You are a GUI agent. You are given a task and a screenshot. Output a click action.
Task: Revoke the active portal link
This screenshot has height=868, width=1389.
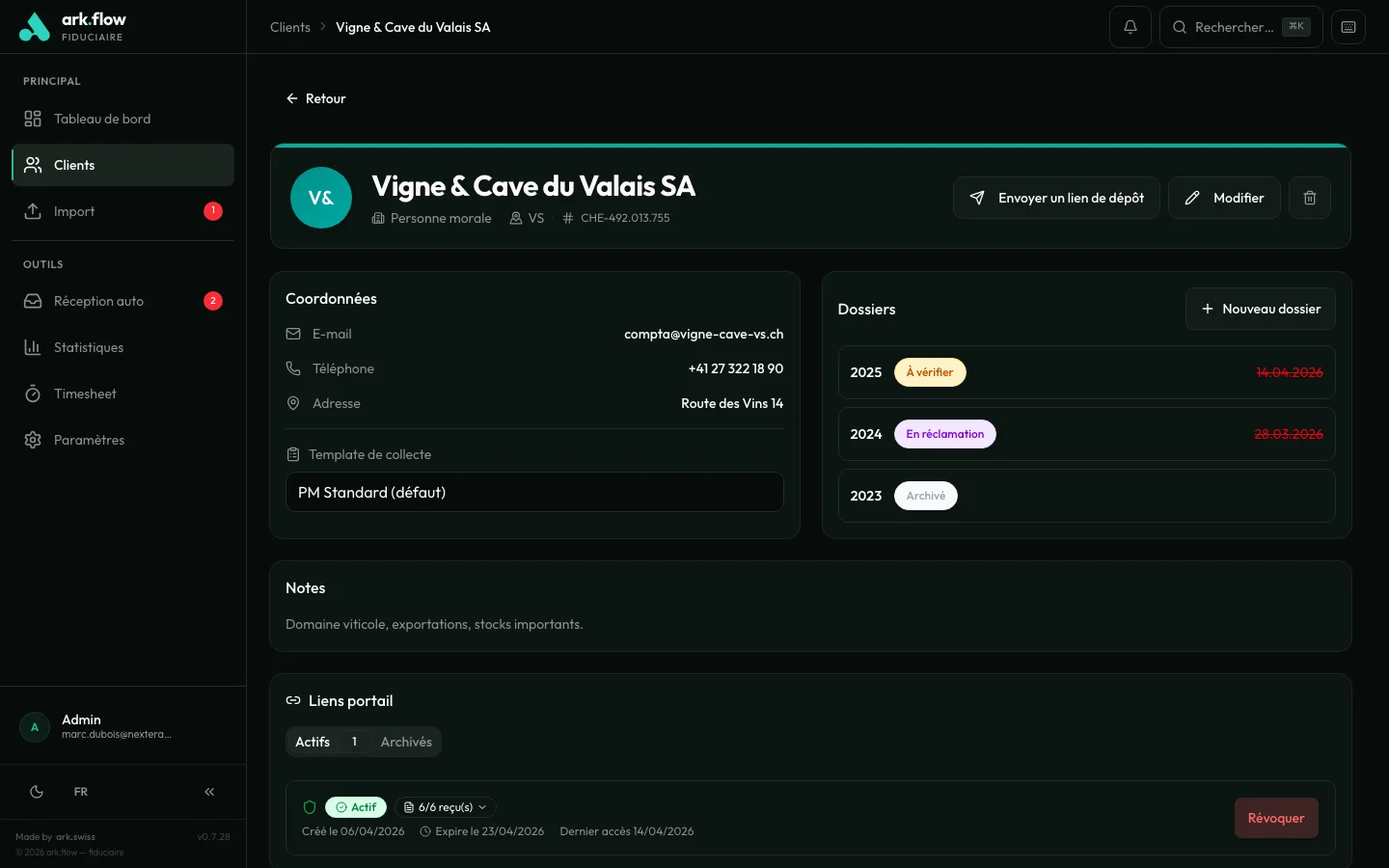1275,818
